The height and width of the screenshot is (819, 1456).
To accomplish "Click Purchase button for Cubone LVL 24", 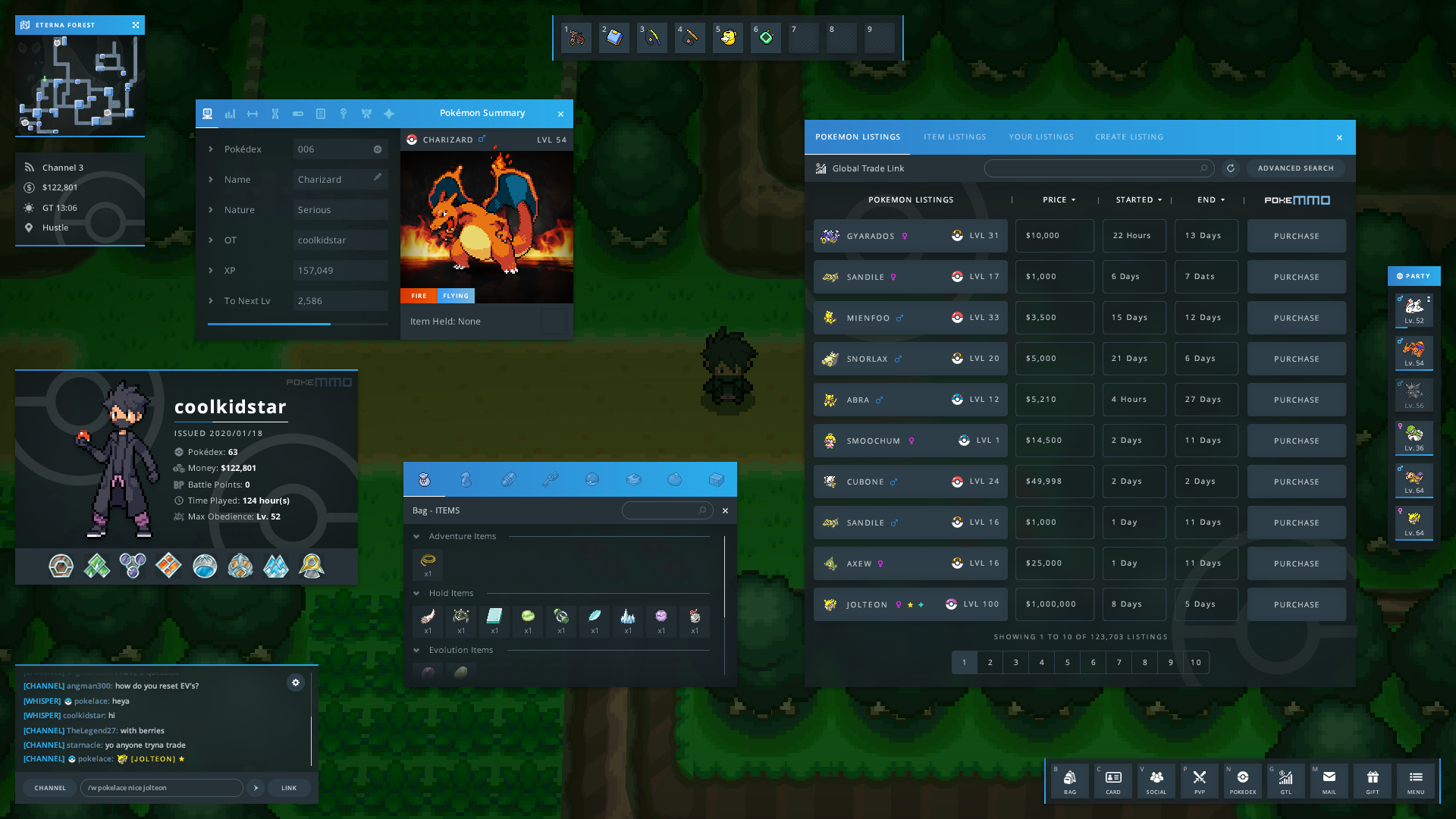I will 1297,481.
